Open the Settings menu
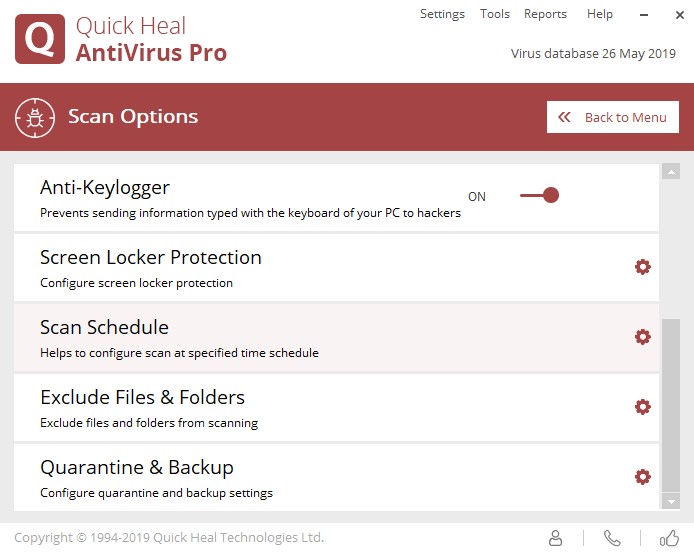The width and height of the screenshot is (694, 552). (442, 14)
